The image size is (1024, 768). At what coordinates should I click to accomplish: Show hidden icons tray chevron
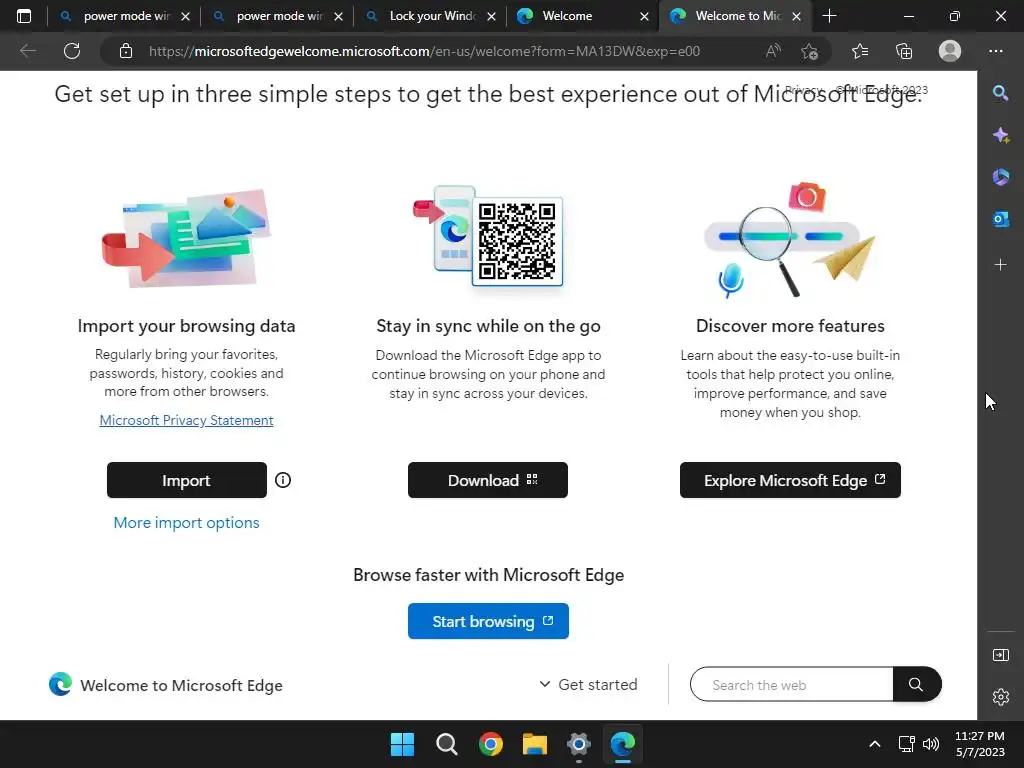tap(874, 744)
